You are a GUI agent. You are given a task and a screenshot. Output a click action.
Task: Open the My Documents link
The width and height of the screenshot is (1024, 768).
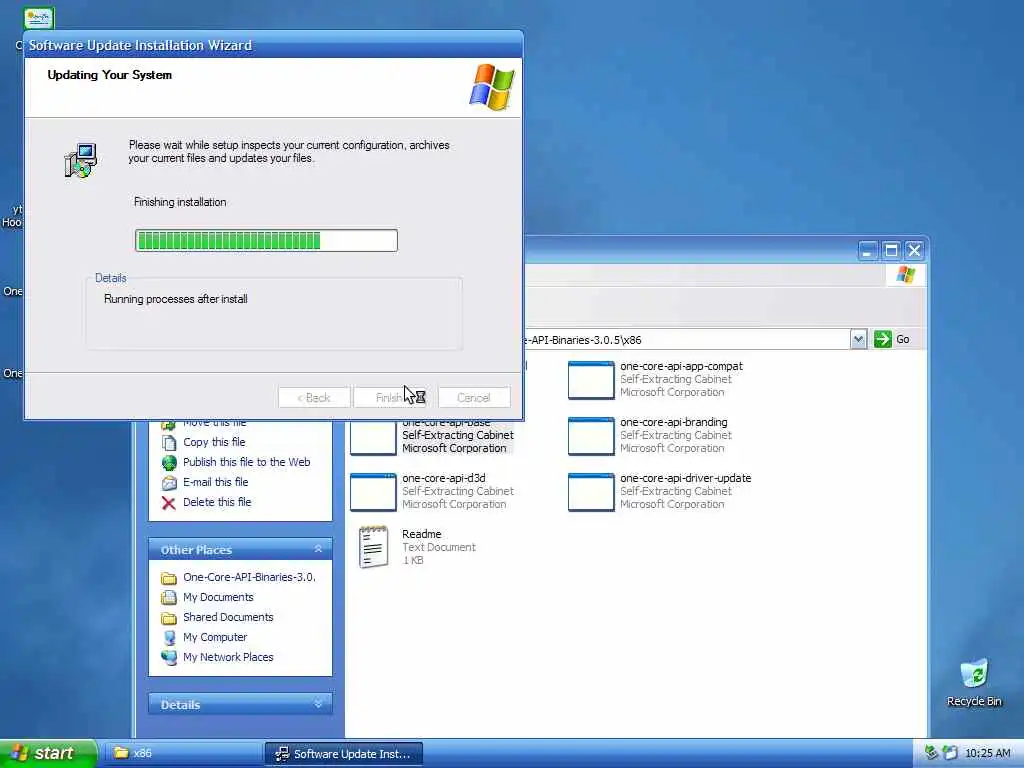coord(218,597)
